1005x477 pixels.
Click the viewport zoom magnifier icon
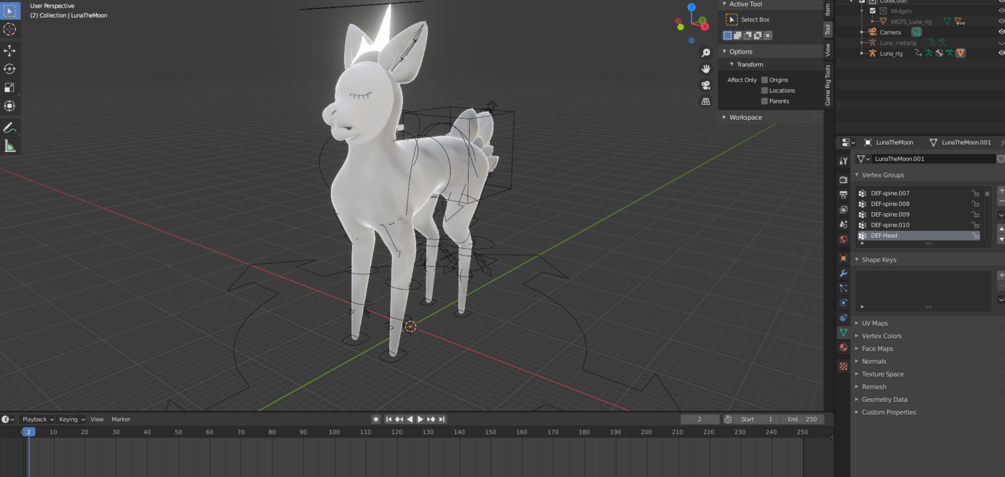[706, 53]
